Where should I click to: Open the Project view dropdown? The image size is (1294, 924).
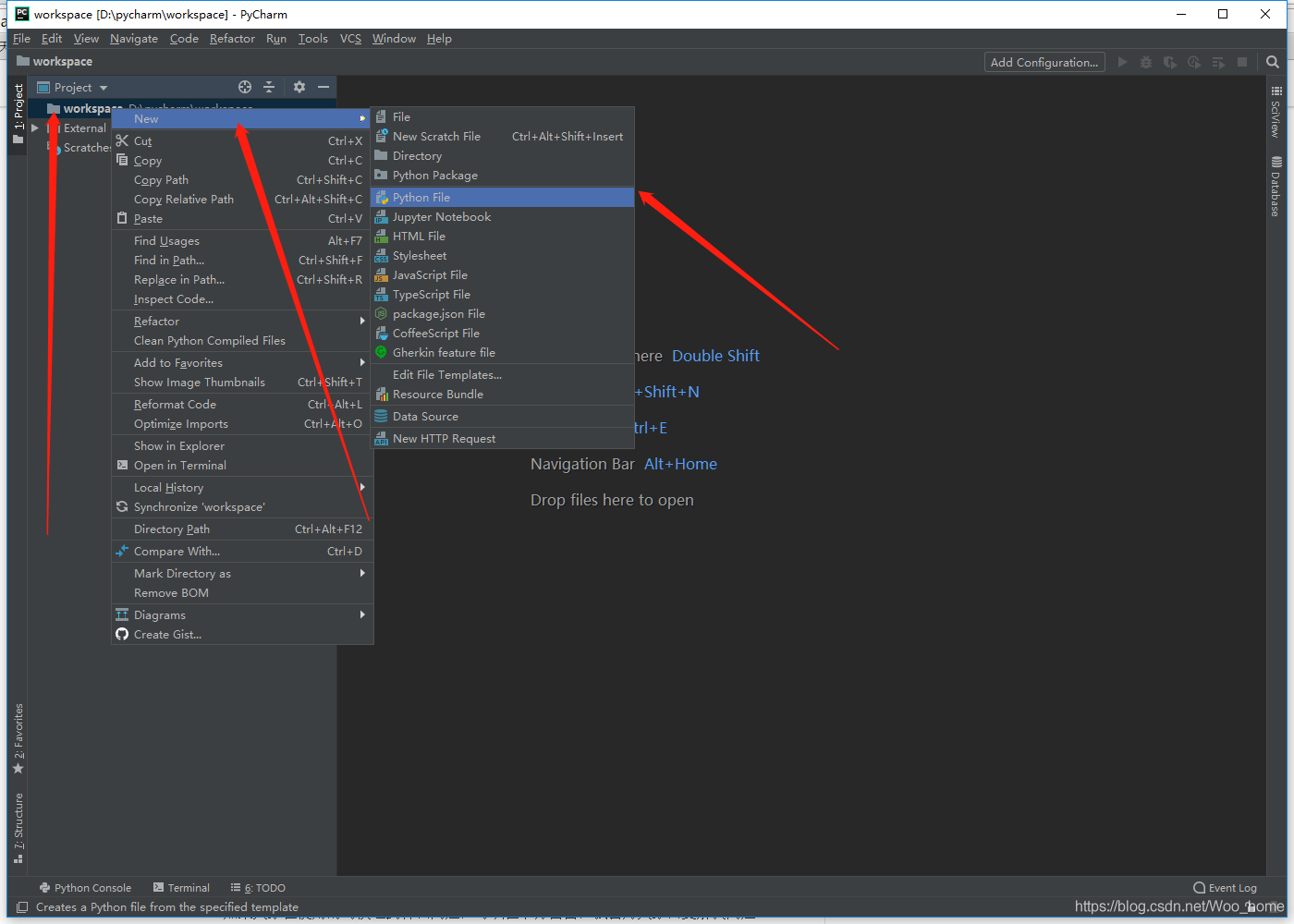click(x=104, y=88)
